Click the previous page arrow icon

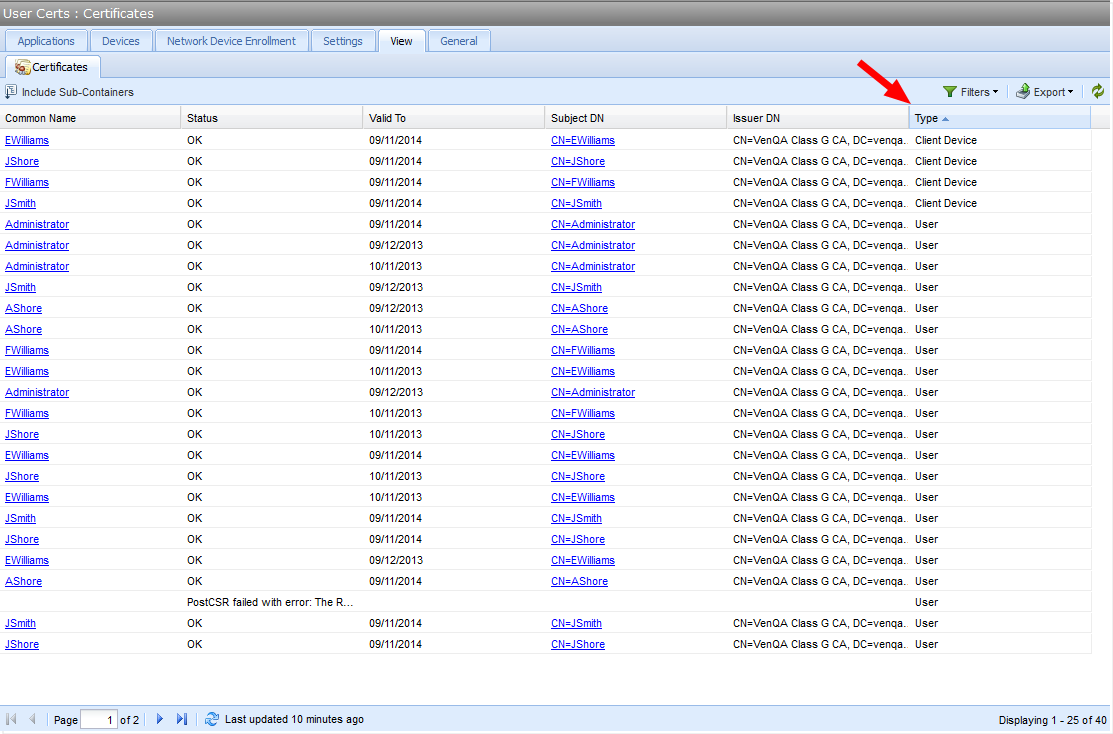(32, 719)
